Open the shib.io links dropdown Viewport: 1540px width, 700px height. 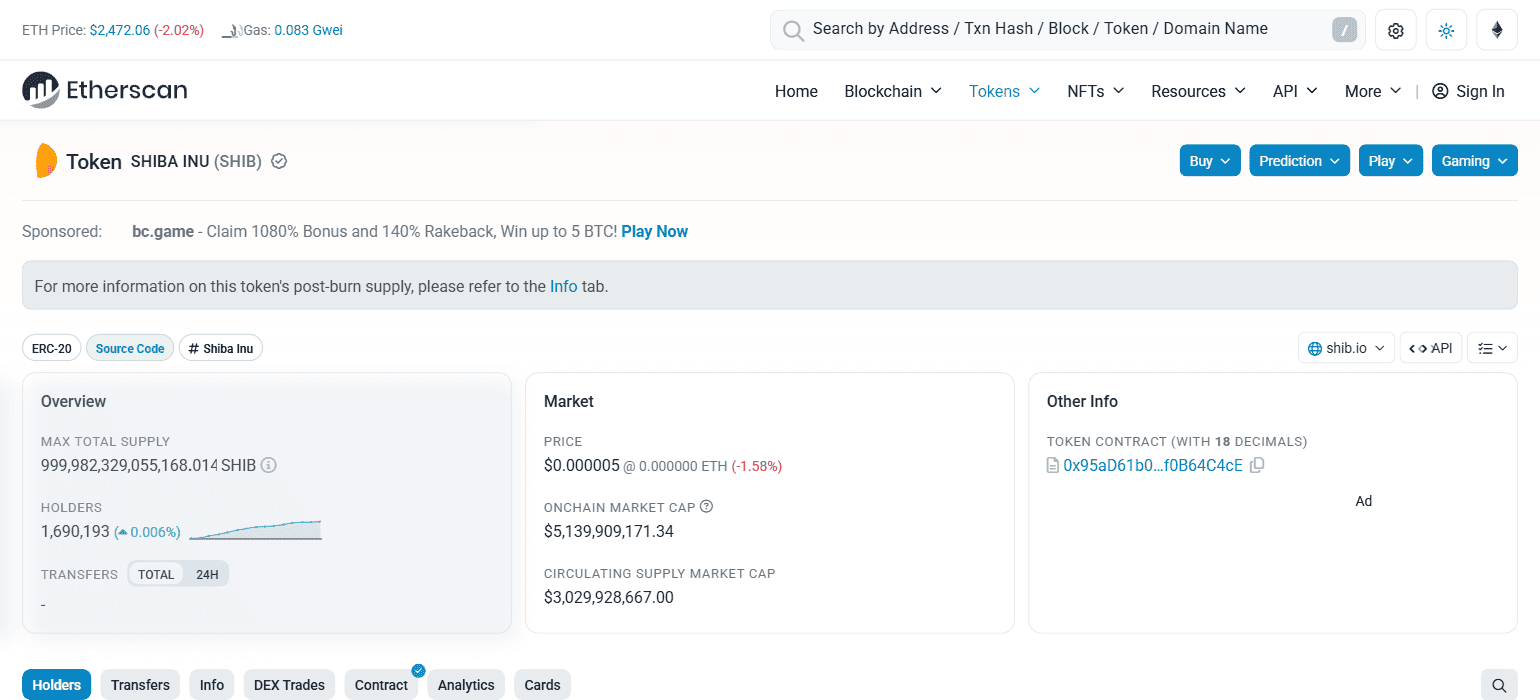tap(1346, 348)
